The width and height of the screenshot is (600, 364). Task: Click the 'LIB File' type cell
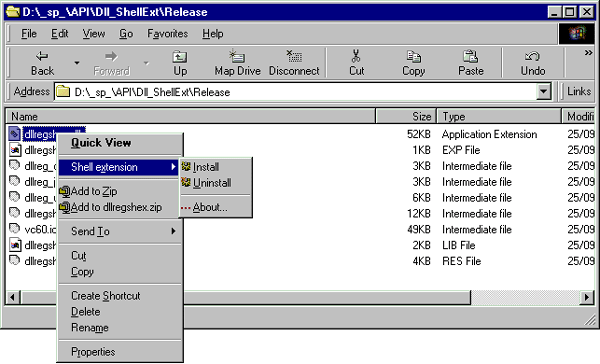pos(458,245)
